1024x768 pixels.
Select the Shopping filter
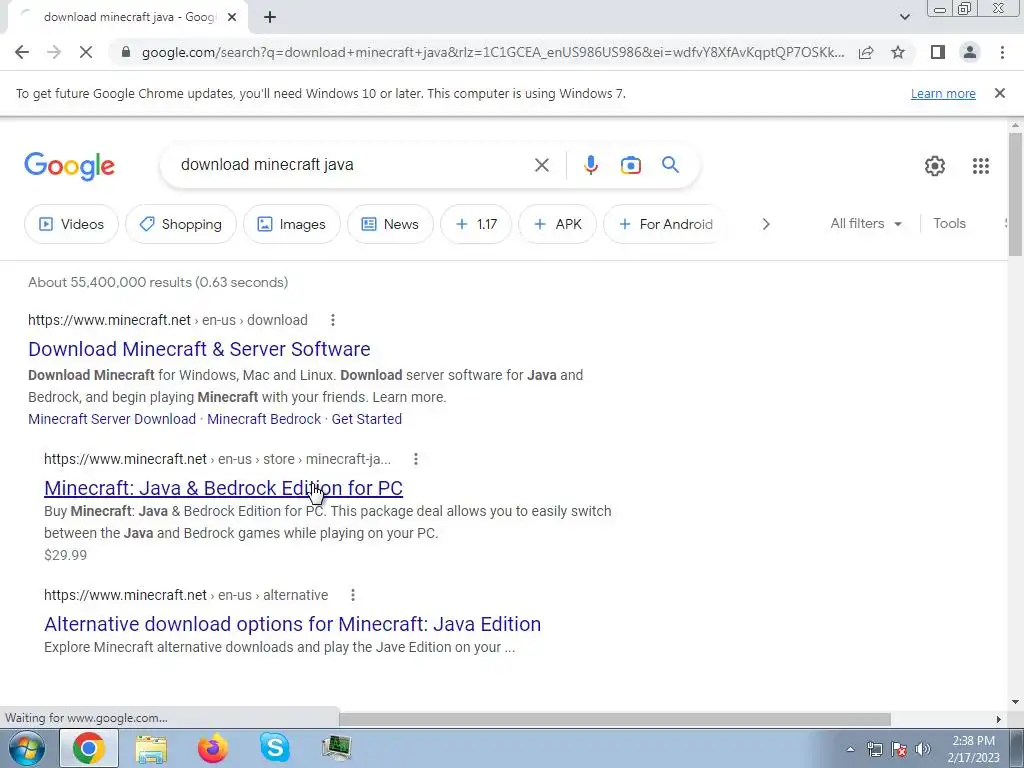point(181,224)
